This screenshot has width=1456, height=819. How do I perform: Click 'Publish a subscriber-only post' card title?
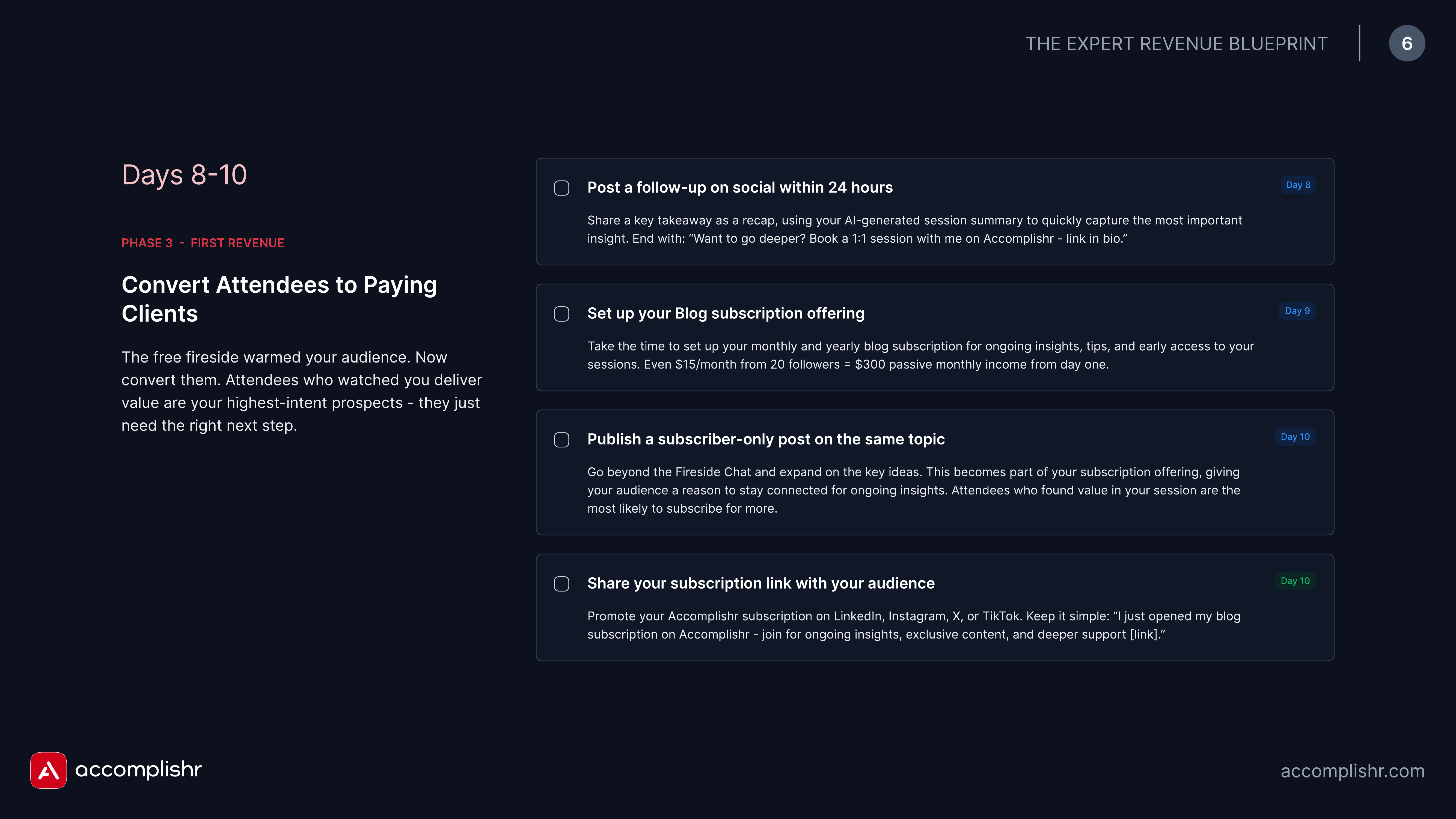pyautogui.click(x=766, y=439)
